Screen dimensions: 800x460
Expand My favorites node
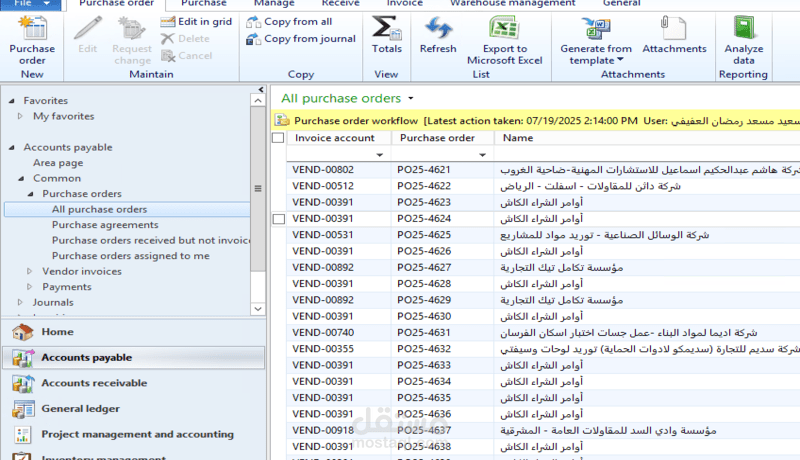tap(20, 116)
